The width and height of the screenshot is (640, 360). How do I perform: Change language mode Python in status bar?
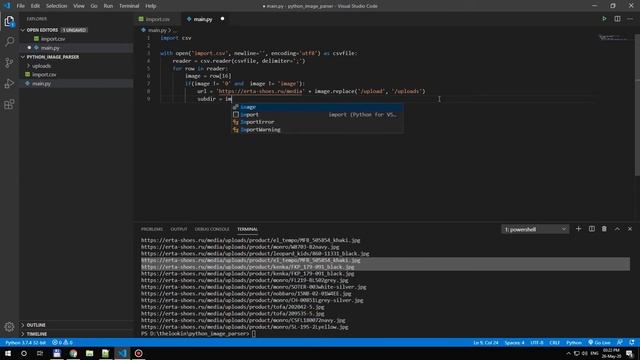tap(573, 342)
